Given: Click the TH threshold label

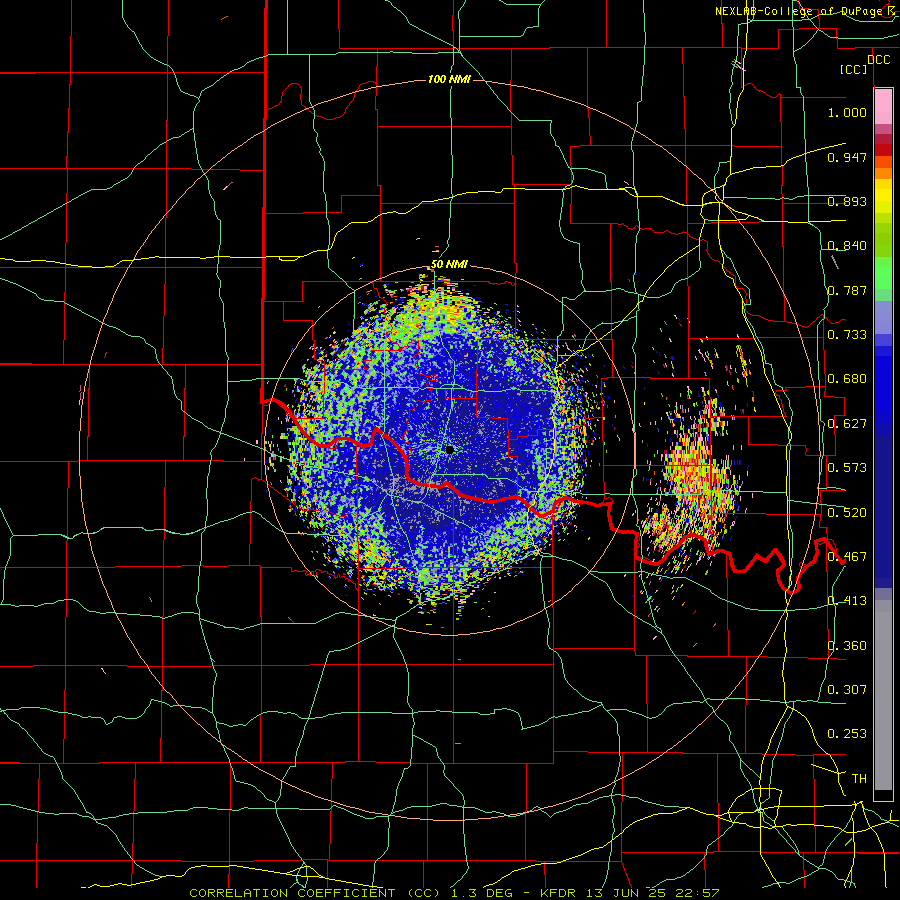Looking at the screenshot, I should (x=859, y=778).
